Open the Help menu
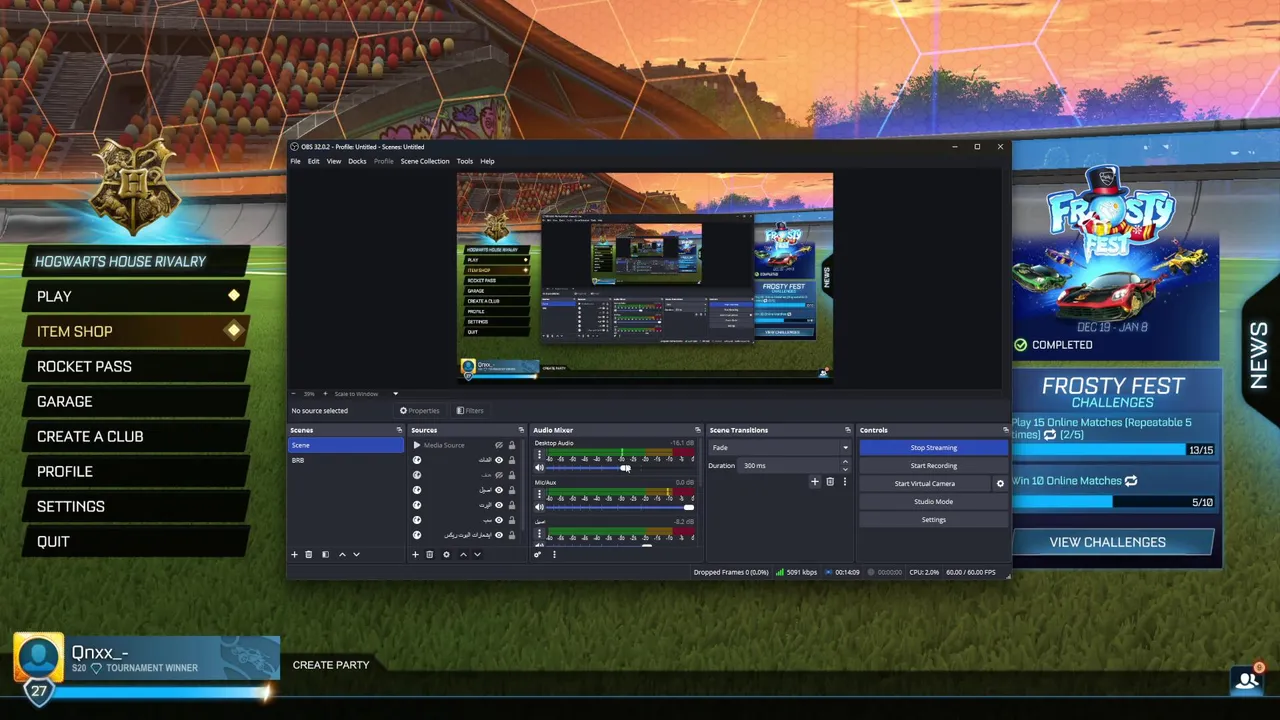This screenshot has height=720, width=1280. click(x=487, y=161)
